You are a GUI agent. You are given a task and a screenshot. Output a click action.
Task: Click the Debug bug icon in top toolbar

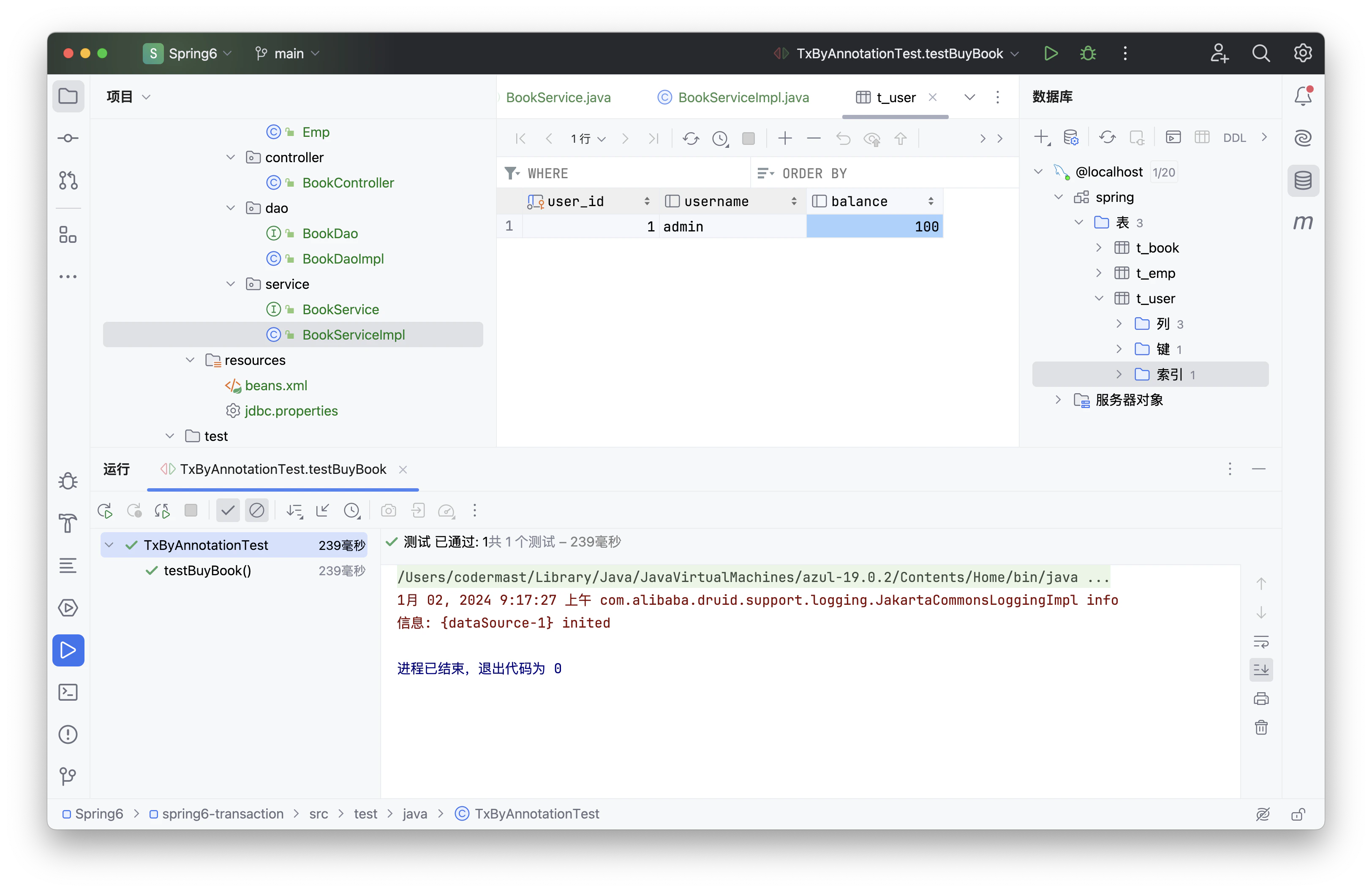tap(1088, 54)
